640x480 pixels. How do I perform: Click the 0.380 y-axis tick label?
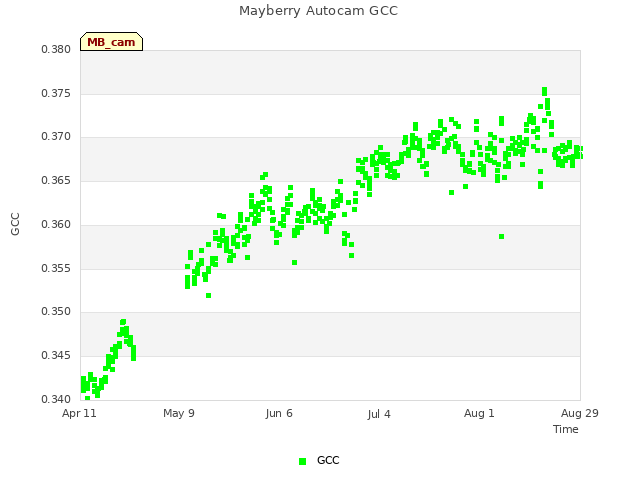[x=56, y=49]
